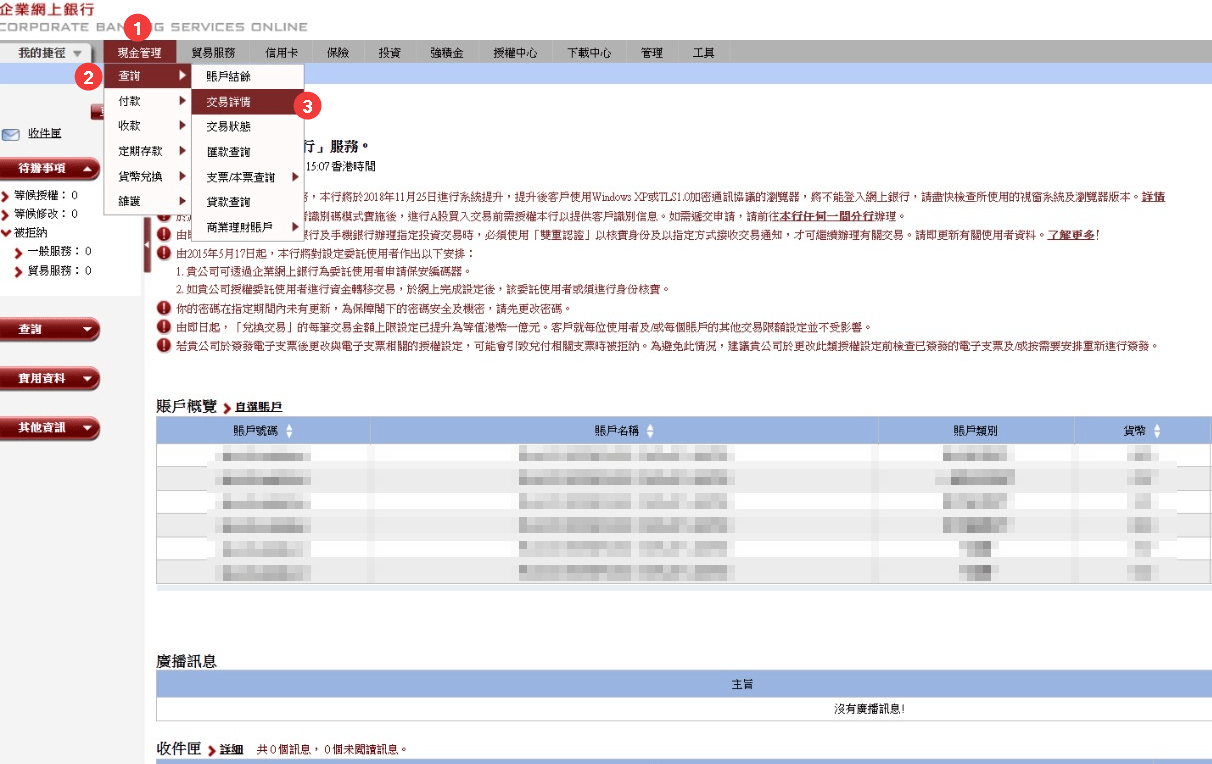Screen dimensions: 1212x764
Task: Click the left sidebar collapse arrow handle
Action: 148,244
